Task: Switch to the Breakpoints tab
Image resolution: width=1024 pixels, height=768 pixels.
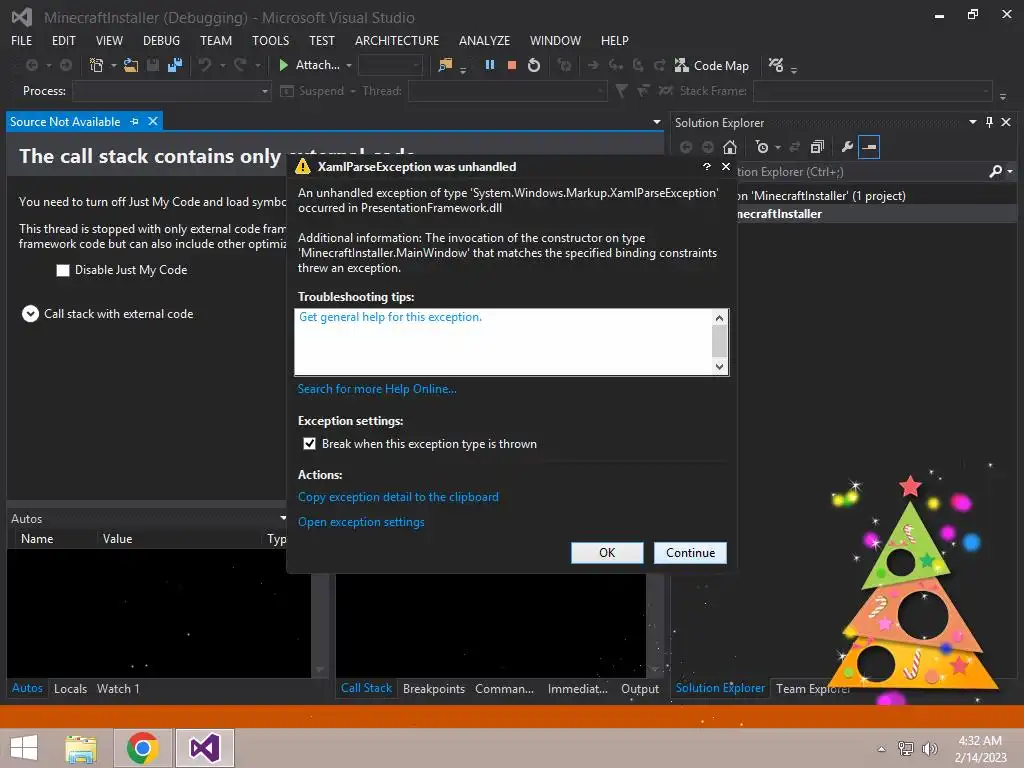Action: click(434, 688)
